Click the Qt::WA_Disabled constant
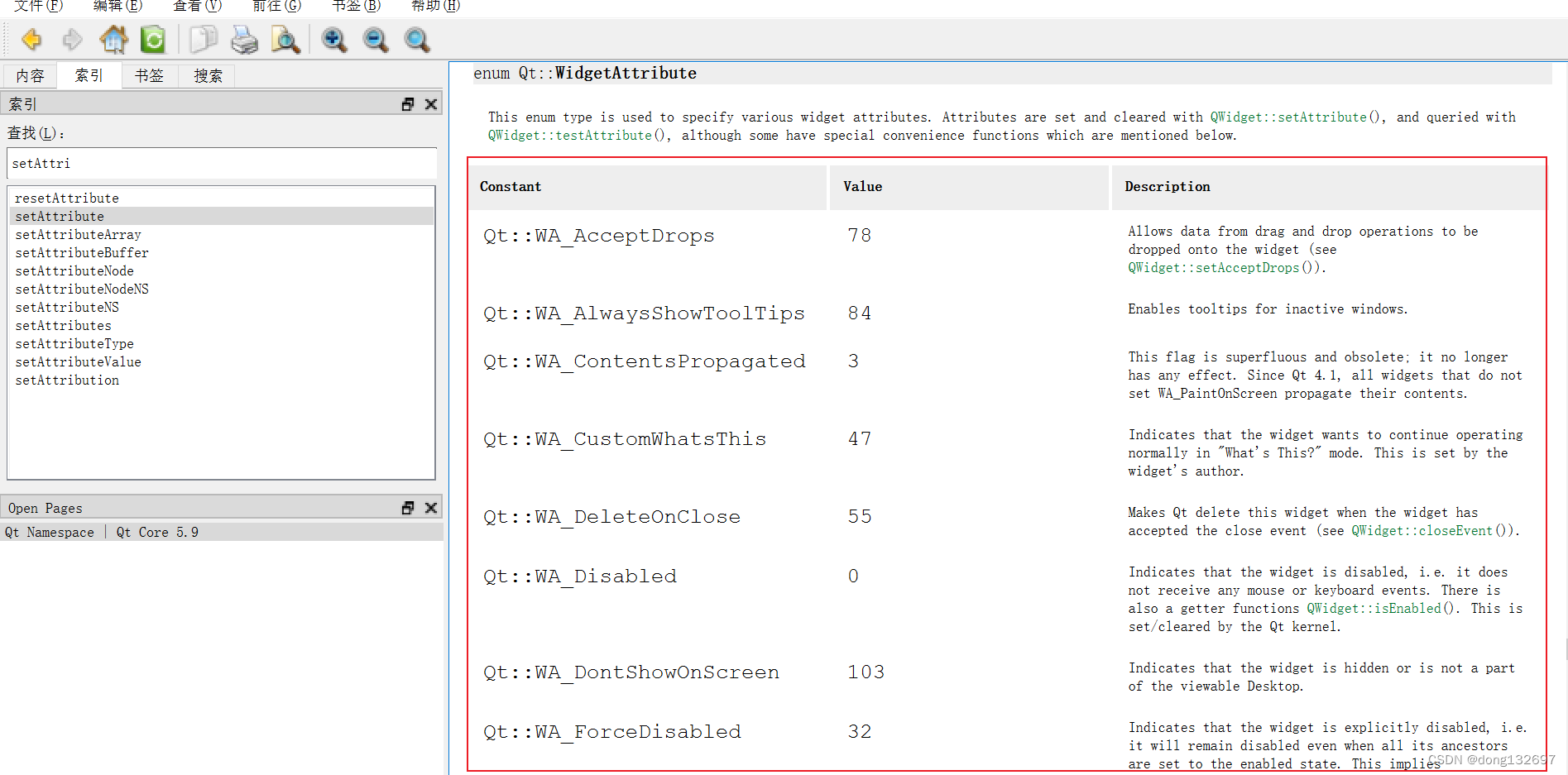The width and height of the screenshot is (1568, 775). click(579, 576)
